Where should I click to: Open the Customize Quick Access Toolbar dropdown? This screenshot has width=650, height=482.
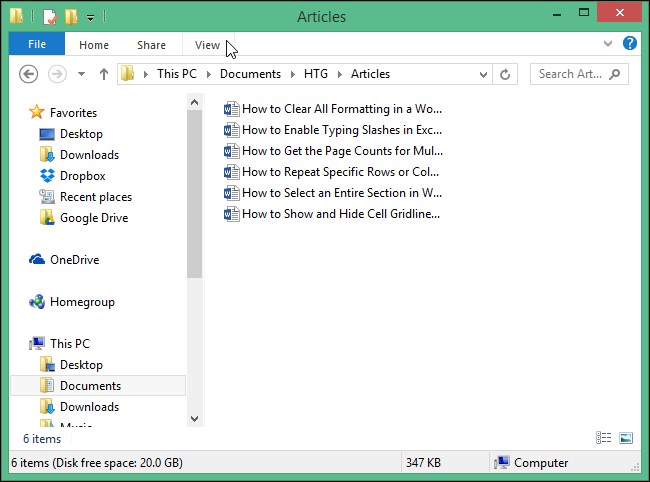click(90, 17)
